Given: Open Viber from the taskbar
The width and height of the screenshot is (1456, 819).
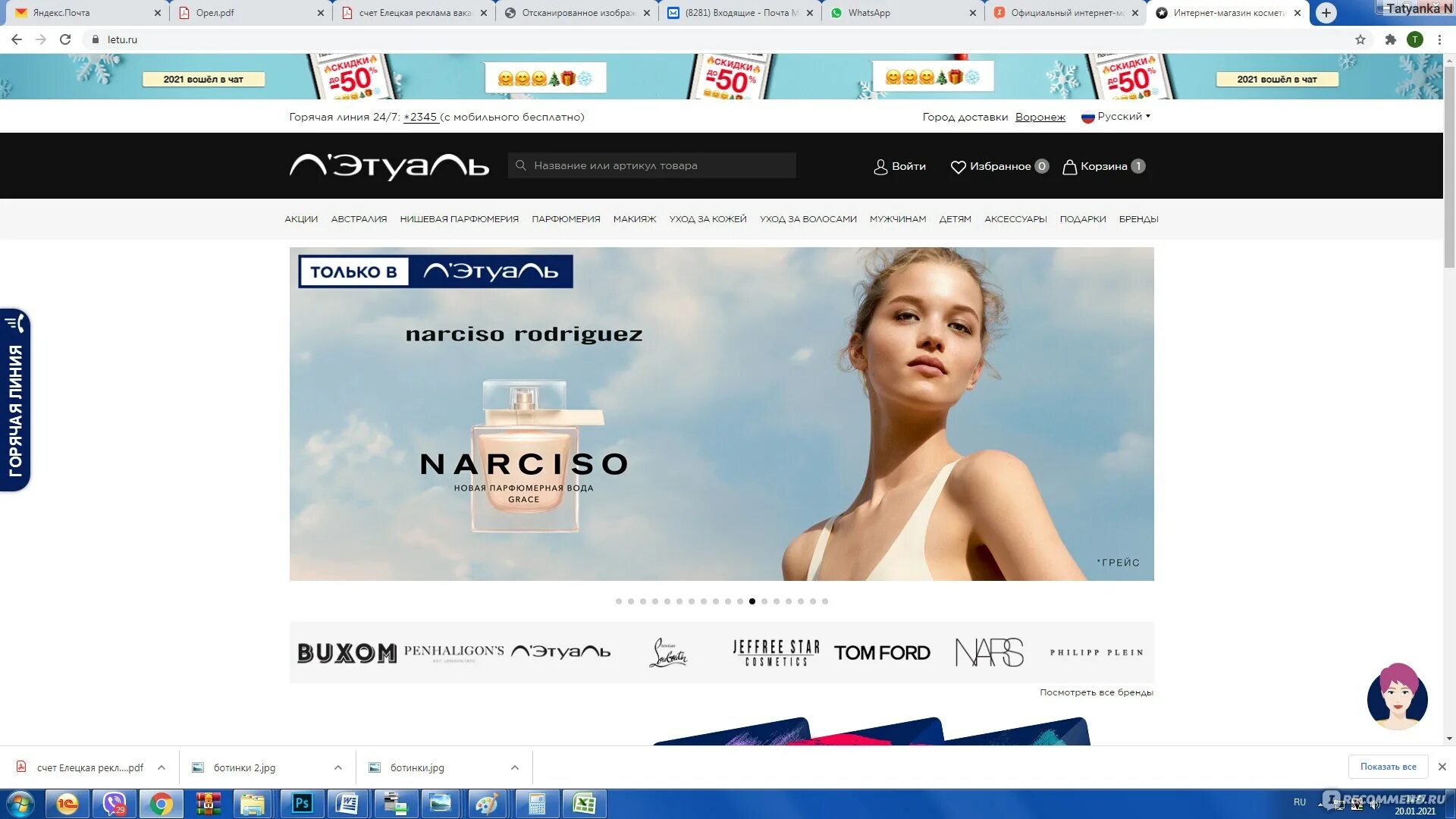Looking at the screenshot, I should (x=115, y=804).
